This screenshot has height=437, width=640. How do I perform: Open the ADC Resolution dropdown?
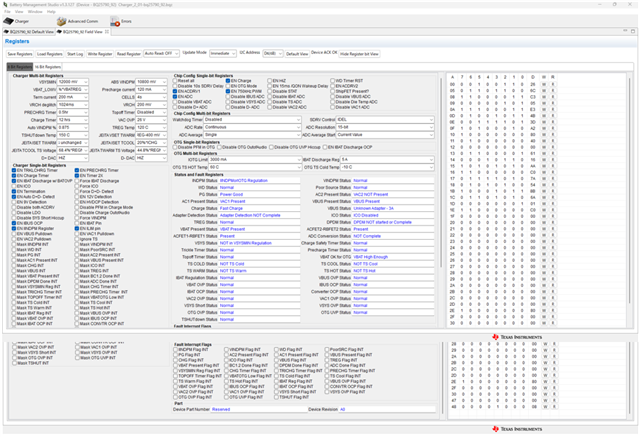point(385,127)
